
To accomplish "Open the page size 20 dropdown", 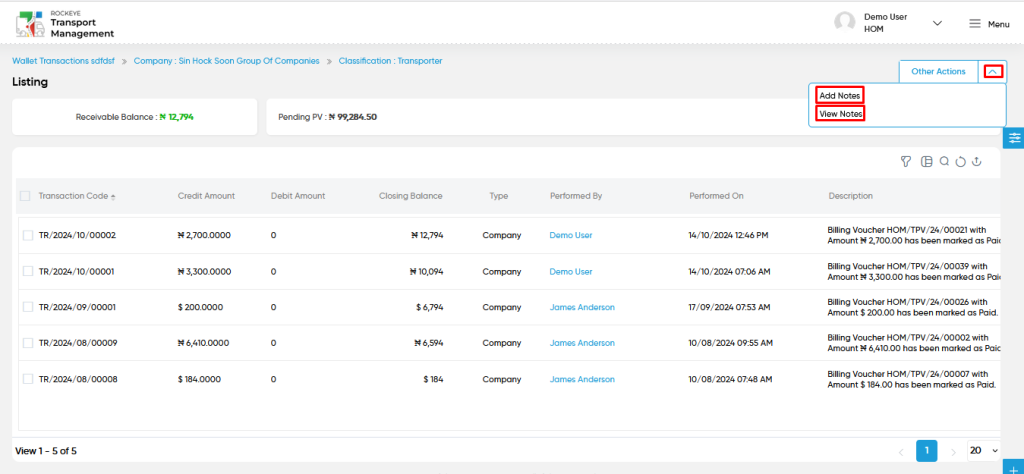I will pos(984,450).
